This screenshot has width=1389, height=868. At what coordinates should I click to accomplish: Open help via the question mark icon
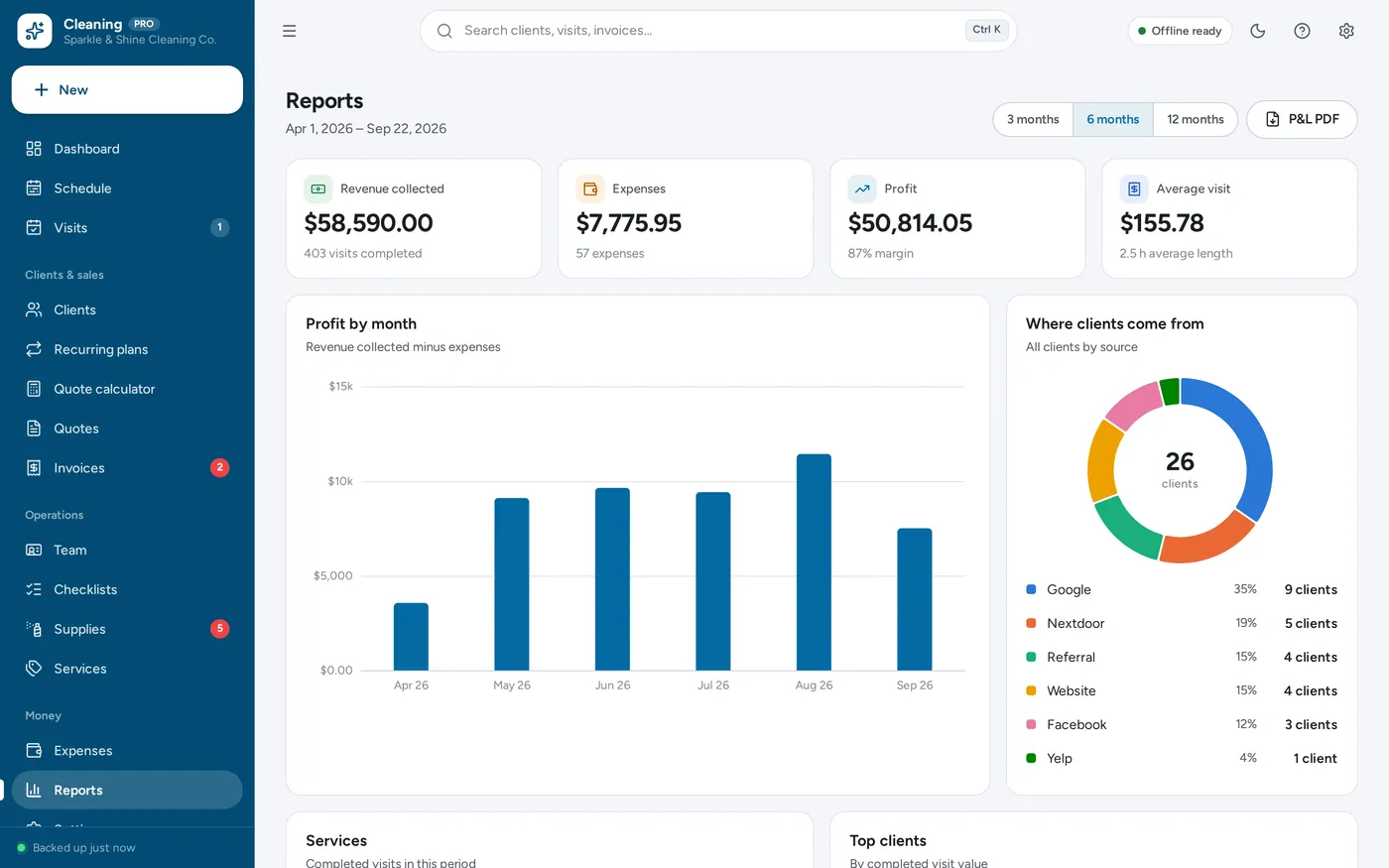point(1303,31)
